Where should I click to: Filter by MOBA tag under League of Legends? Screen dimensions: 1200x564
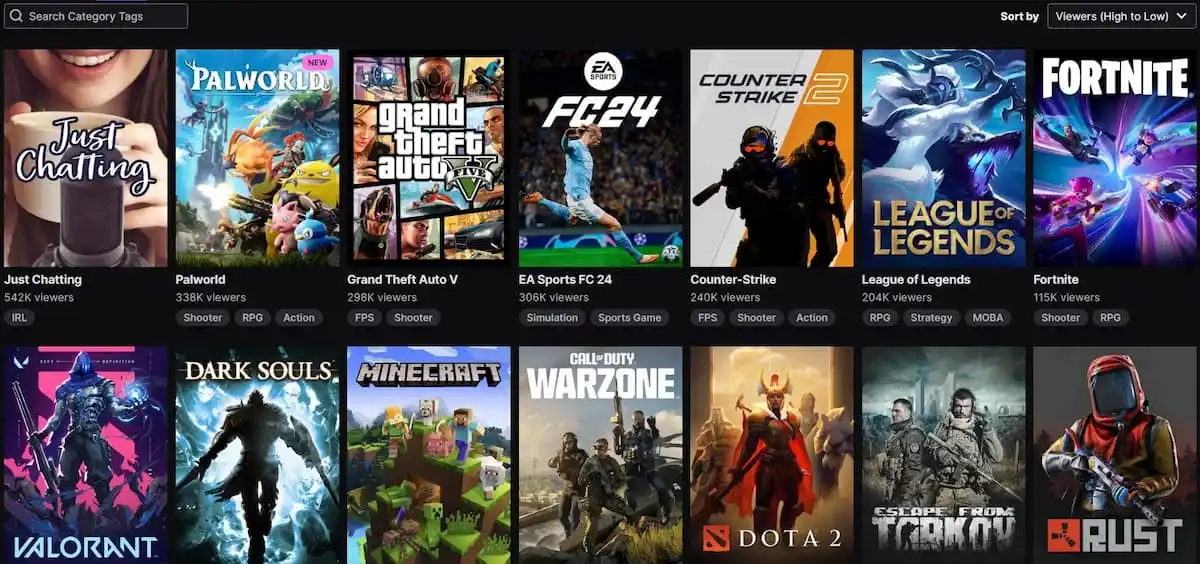(987, 318)
